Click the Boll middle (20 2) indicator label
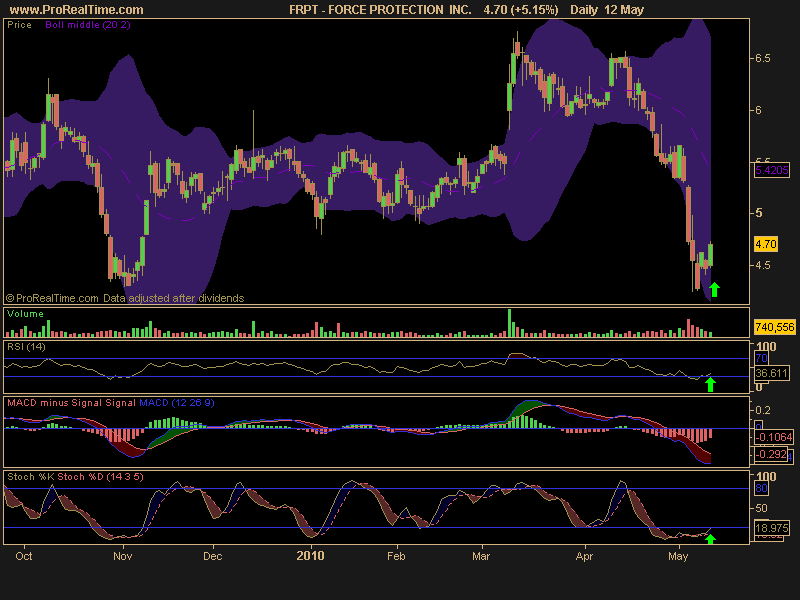This screenshot has width=800, height=600. (88, 24)
